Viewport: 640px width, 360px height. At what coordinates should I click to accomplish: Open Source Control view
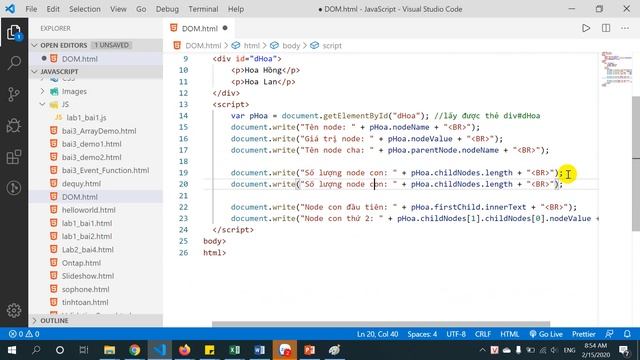tap(14, 94)
